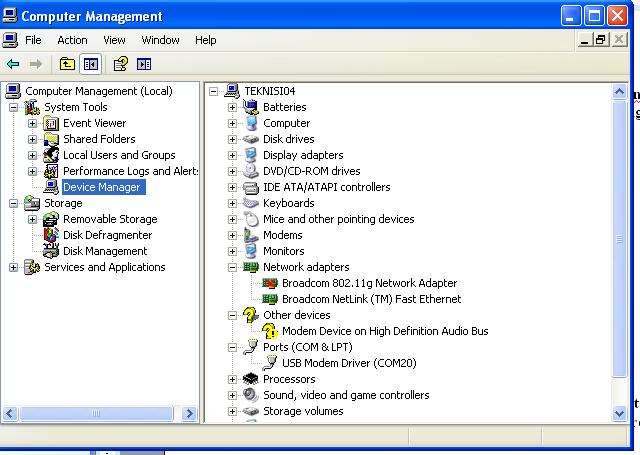Click the Display adapters icon

(251, 155)
